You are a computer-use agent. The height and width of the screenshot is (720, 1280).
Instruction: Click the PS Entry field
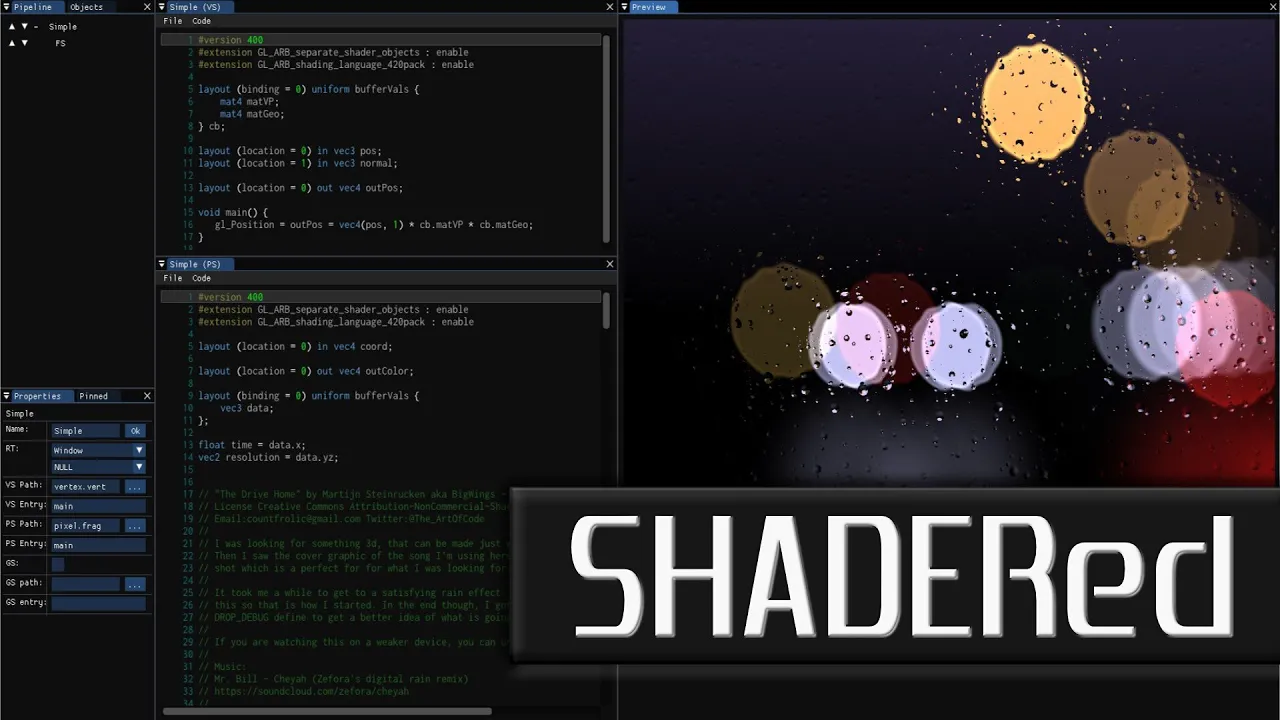coord(98,545)
